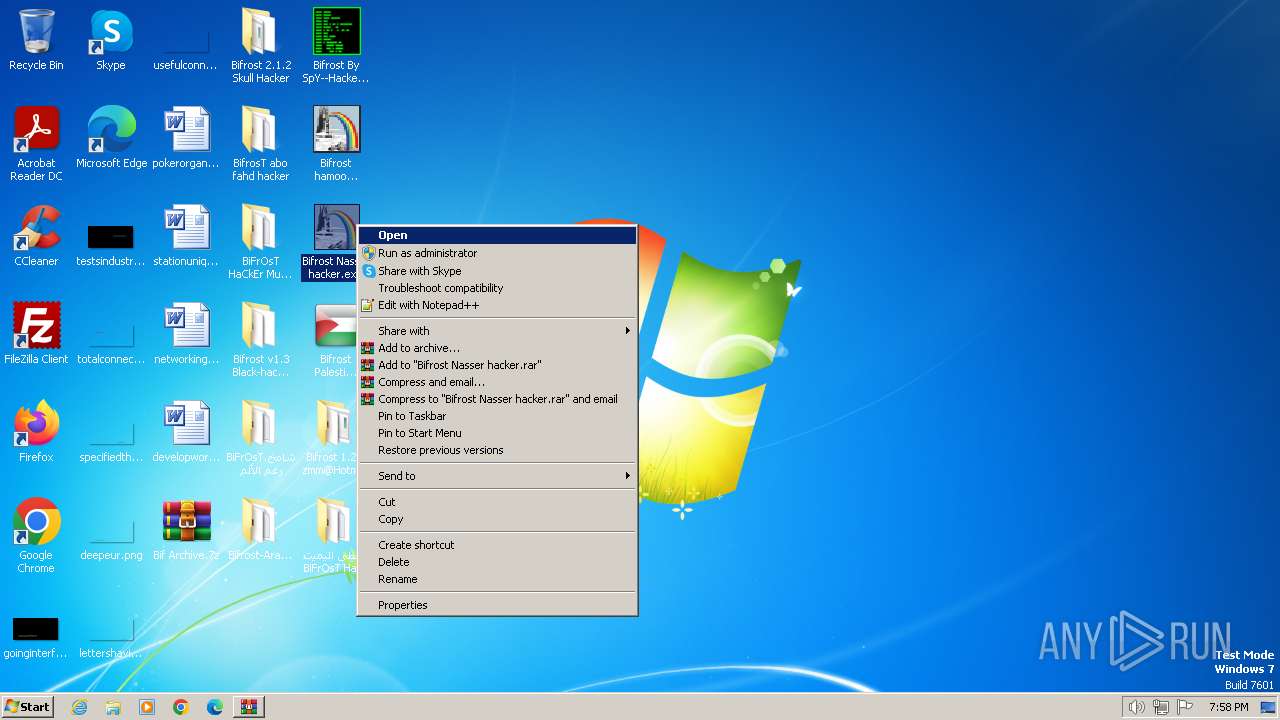Choose Add to "Bifrost Nasser hacker.rar"
Screen dimensions: 1280x720
(x=497, y=365)
